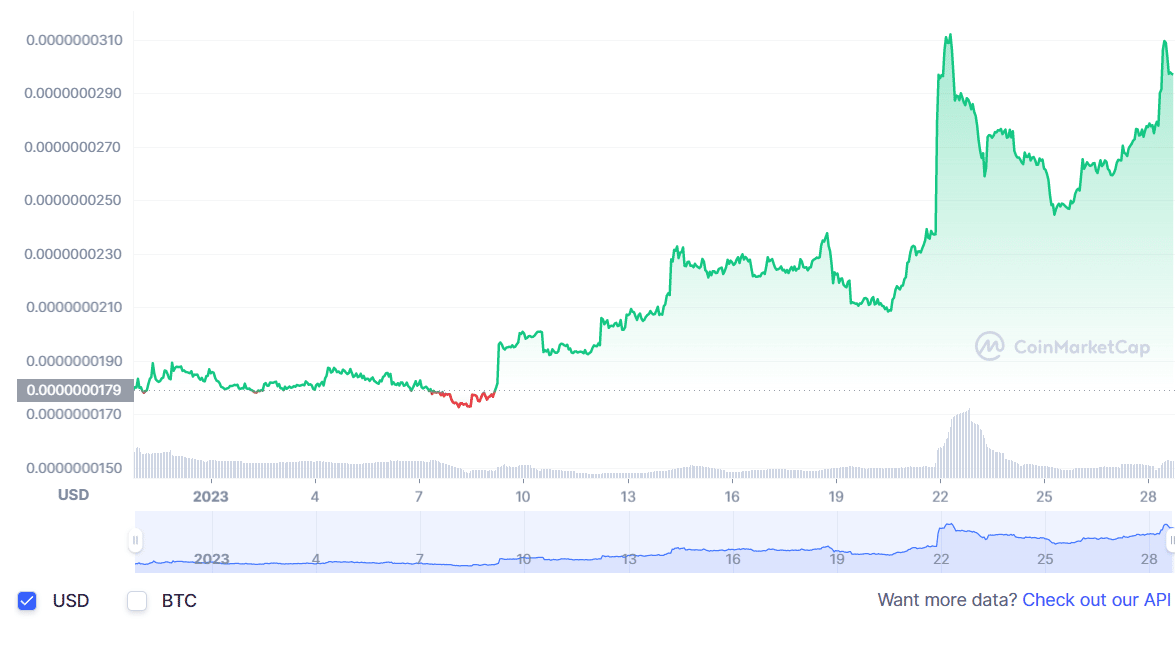This screenshot has width=1176, height=662.
Task: Click the 0.0000000250 y-axis label
Action: click(74, 201)
